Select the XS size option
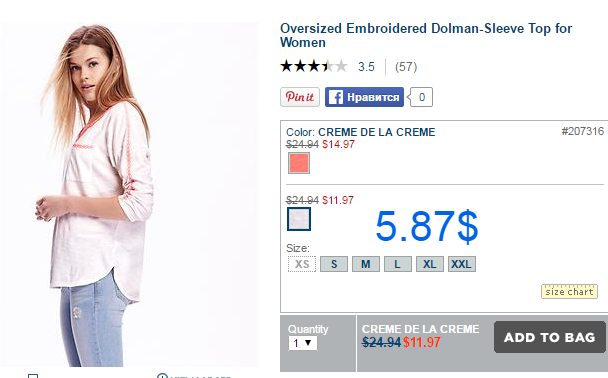Viewport: 608px width, 378px height. [x=302, y=264]
